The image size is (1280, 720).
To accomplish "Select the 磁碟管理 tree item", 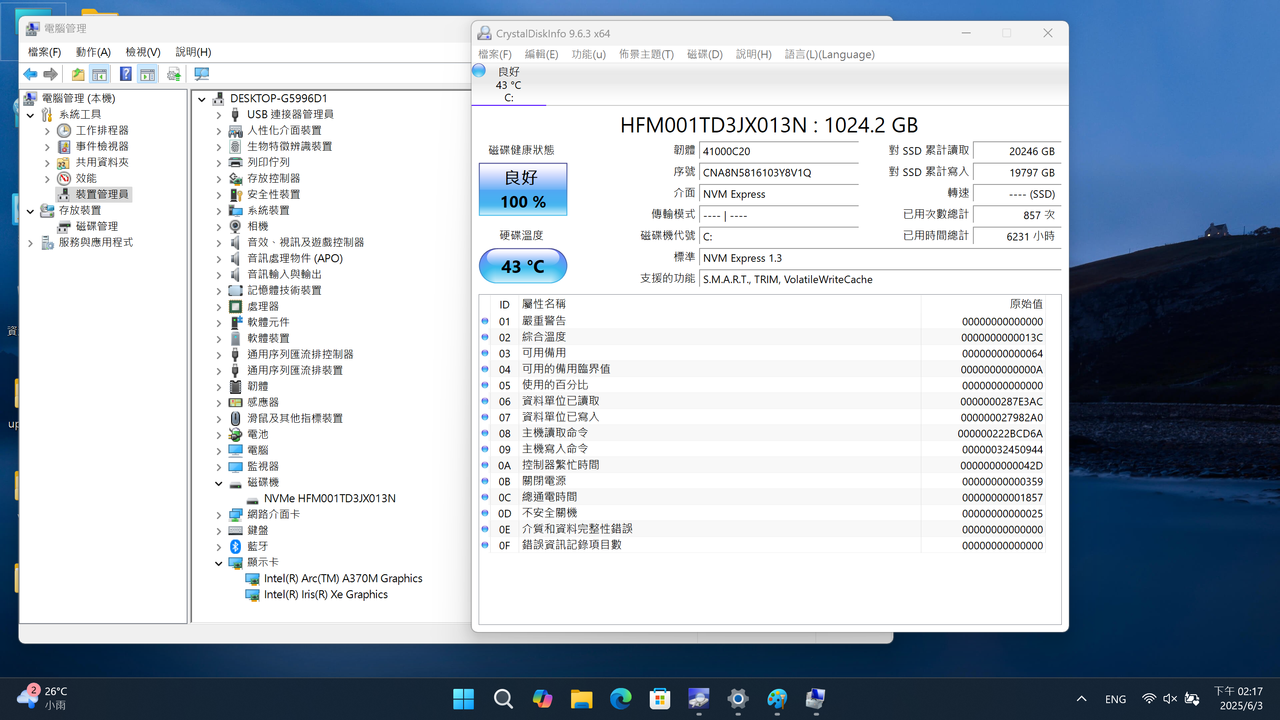I will (97, 227).
